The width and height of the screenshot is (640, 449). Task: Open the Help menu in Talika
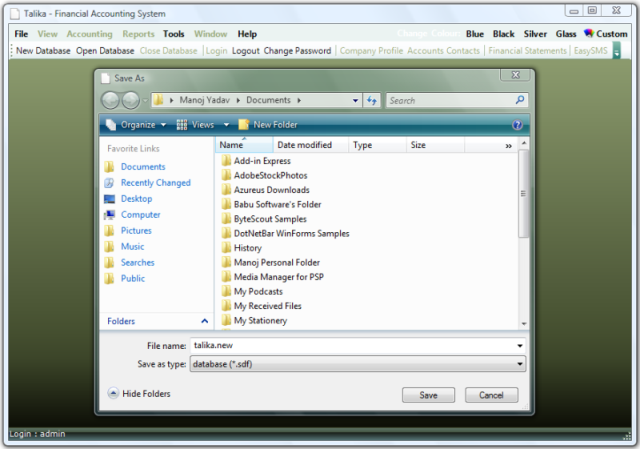point(247,34)
